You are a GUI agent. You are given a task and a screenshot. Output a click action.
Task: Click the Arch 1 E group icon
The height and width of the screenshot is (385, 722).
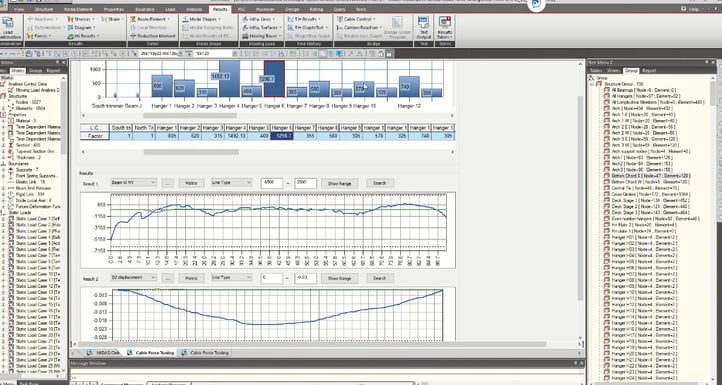(x=607, y=115)
